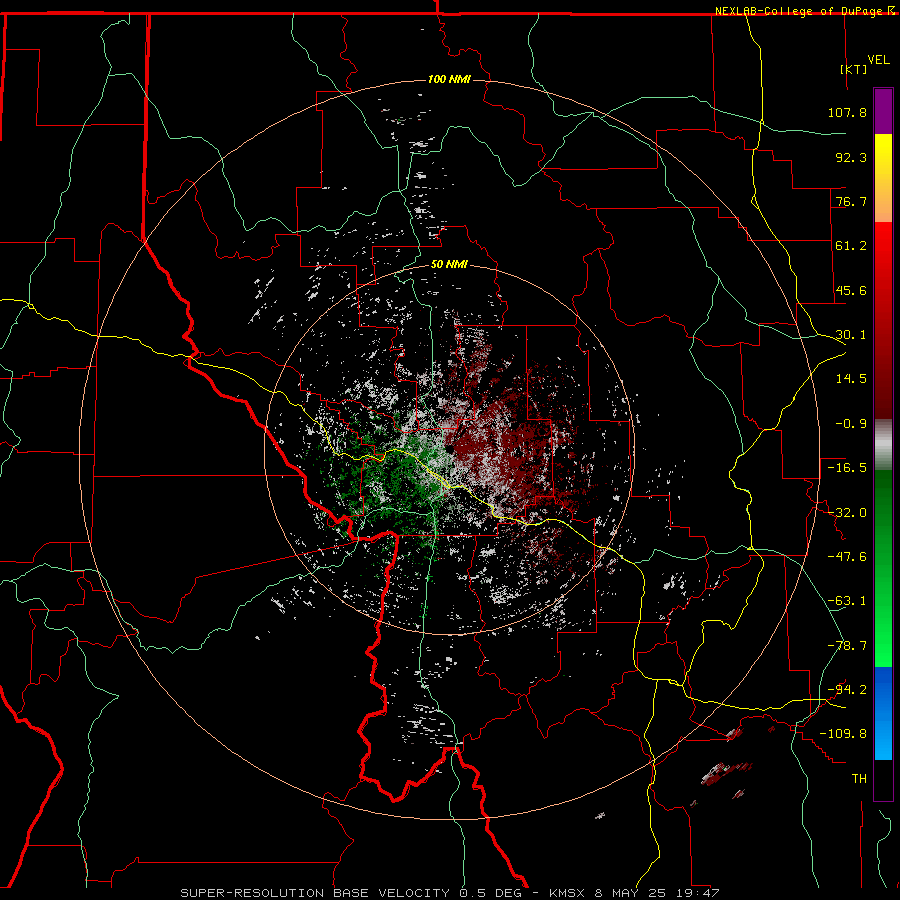The width and height of the screenshot is (900, 900).
Task: Select the 92.3 legend value
Action: [851, 157]
